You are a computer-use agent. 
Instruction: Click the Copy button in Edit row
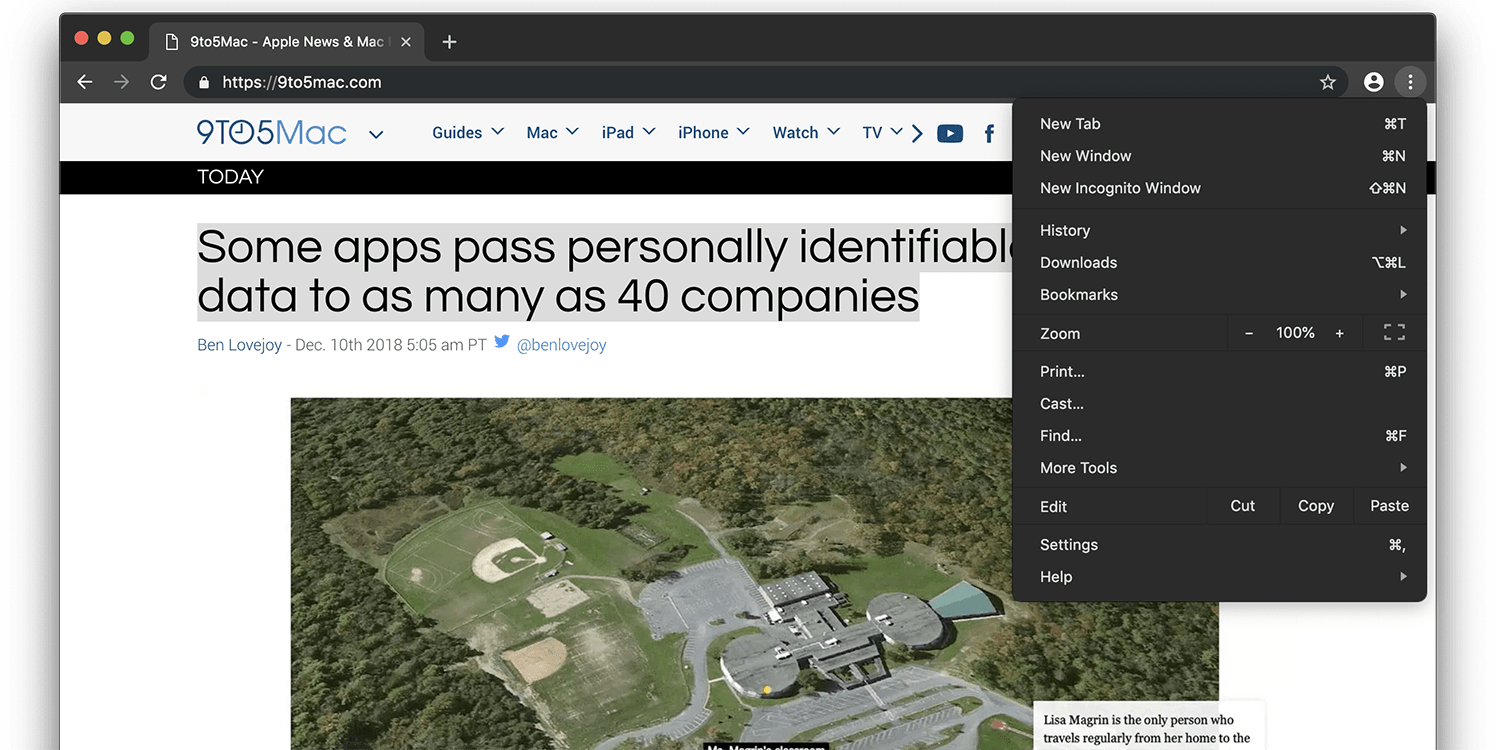click(1315, 506)
